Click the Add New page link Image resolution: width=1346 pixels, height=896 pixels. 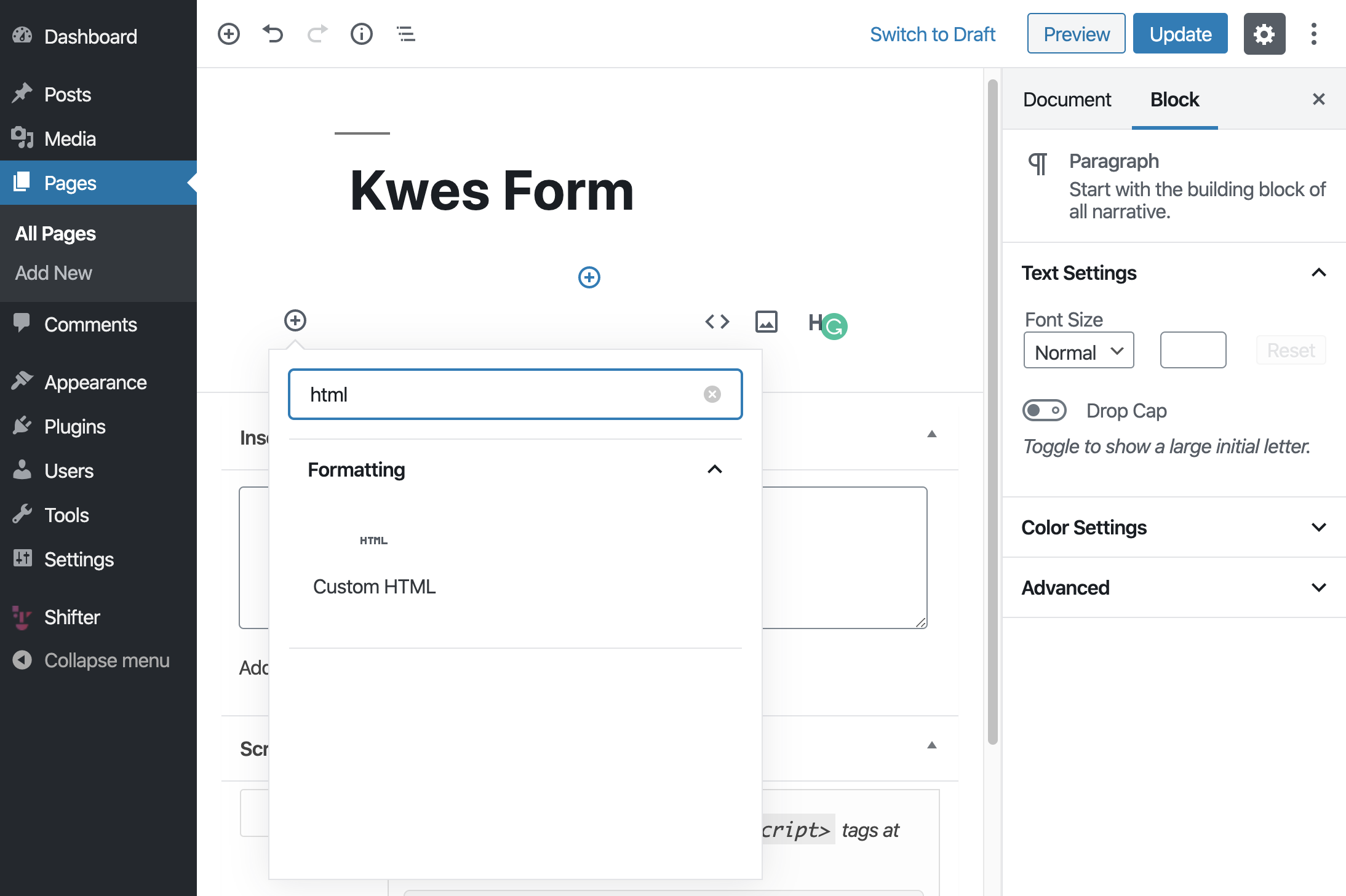pos(54,273)
